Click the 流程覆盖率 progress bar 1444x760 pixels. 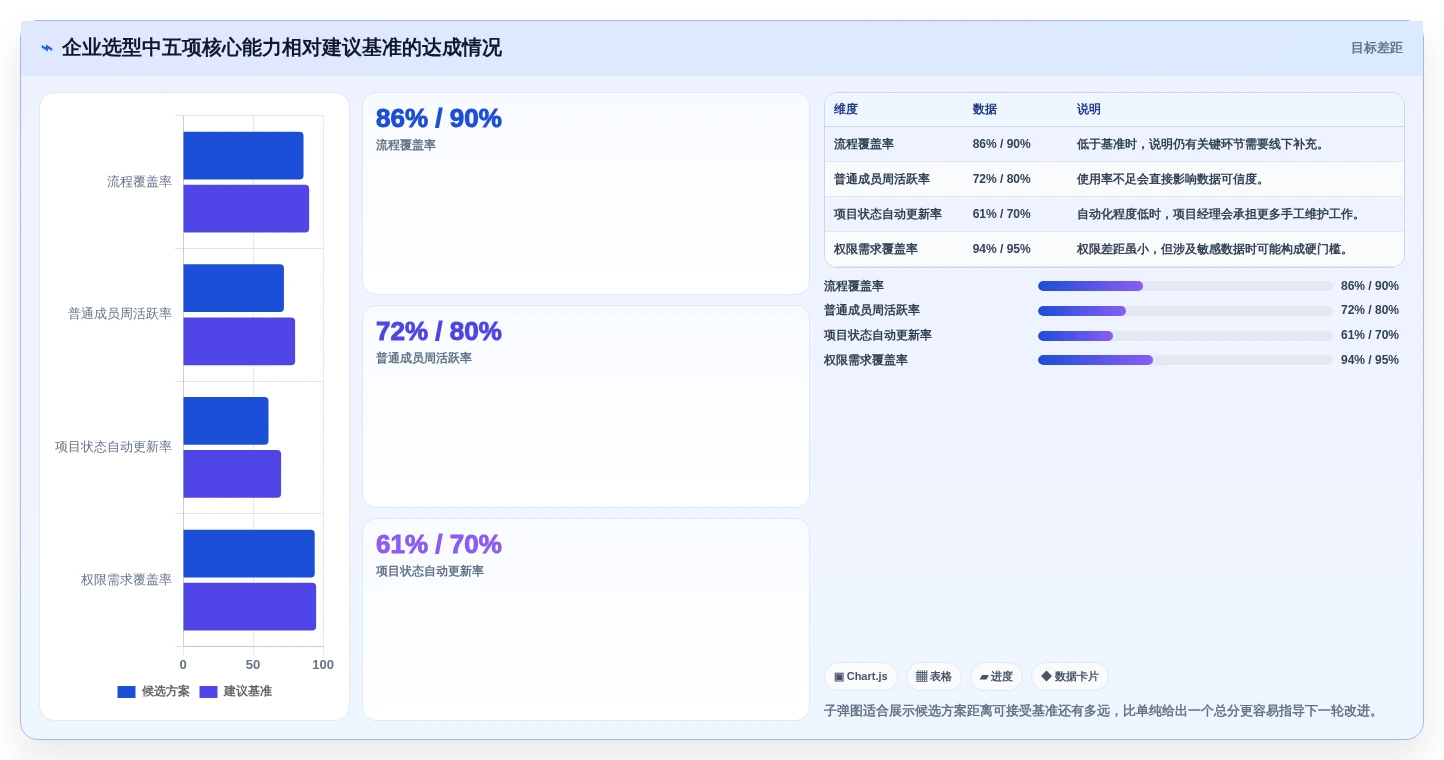(x=1185, y=286)
